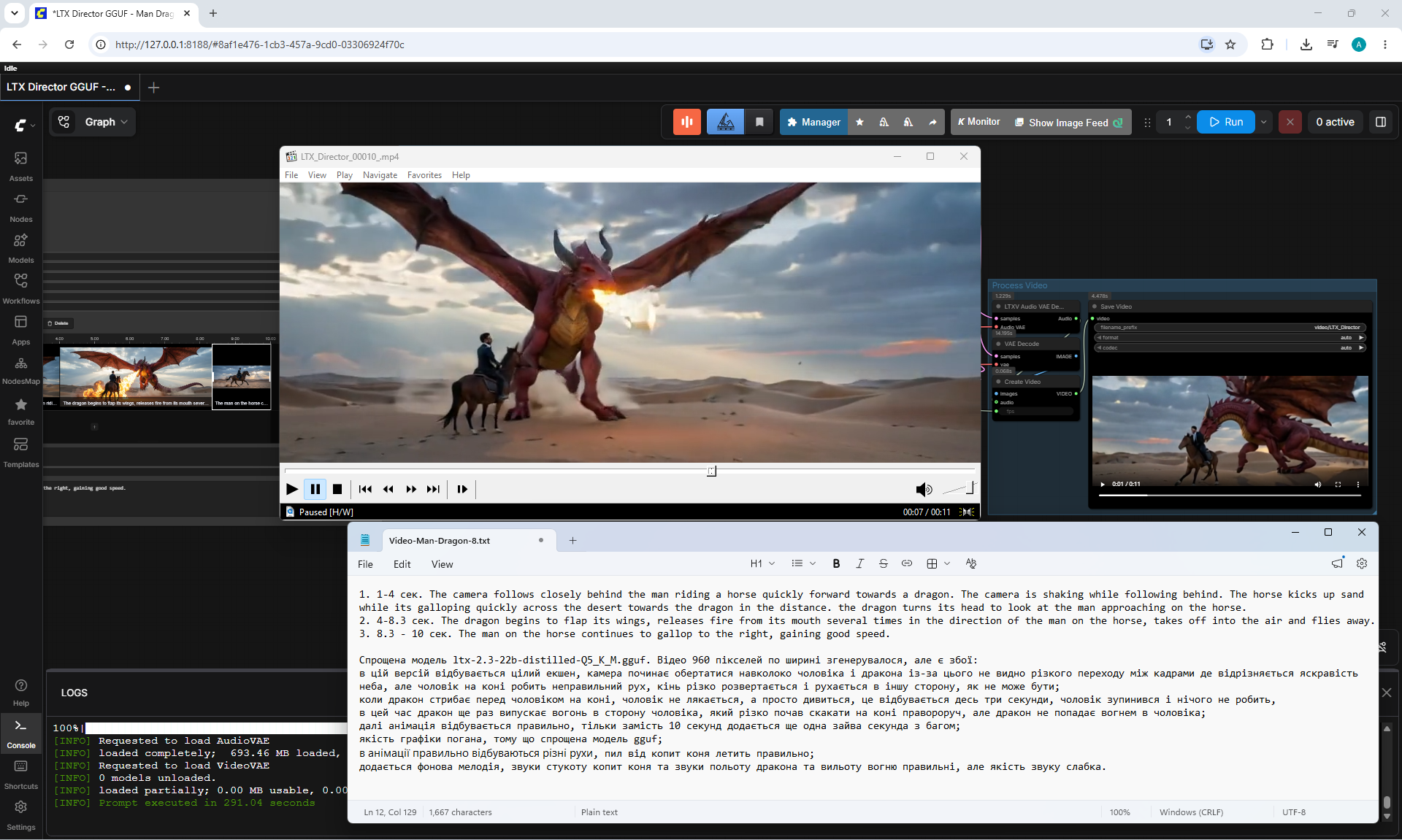Click the share arrow icon in Manager group

932,122
